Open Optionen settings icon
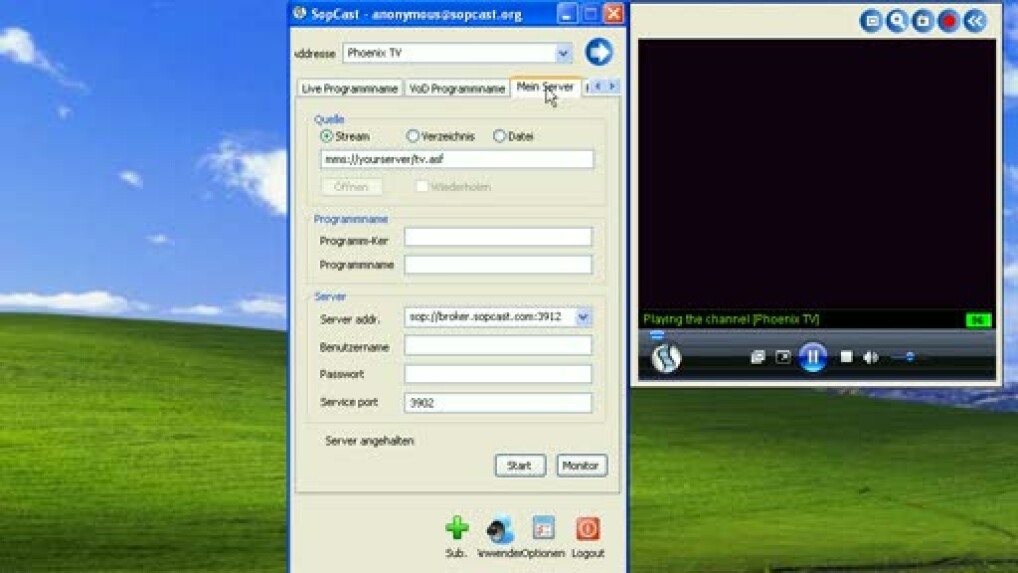This screenshot has height=573, width=1018. coord(543,529)
